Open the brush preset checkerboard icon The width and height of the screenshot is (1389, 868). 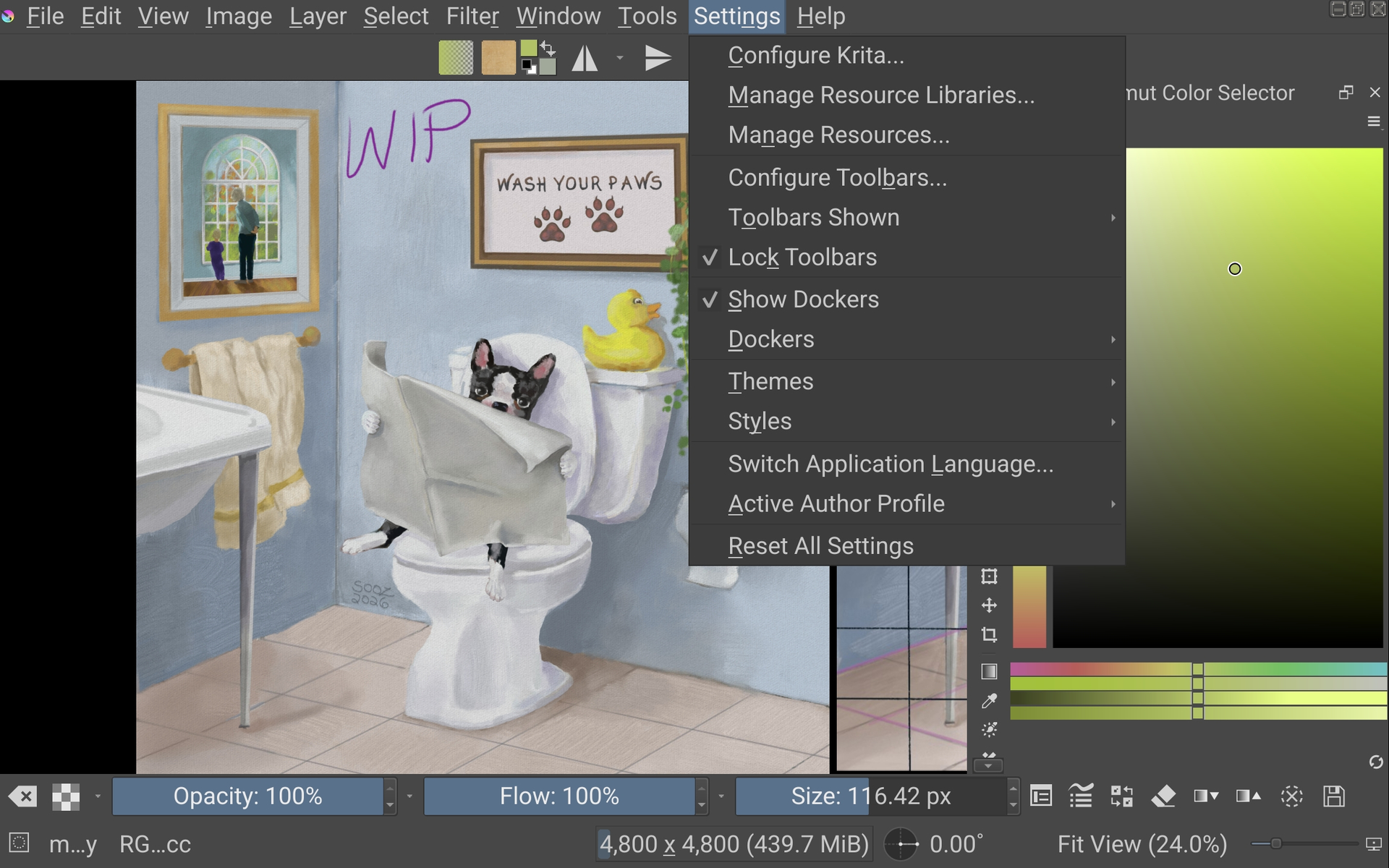(x=66, y=796)
